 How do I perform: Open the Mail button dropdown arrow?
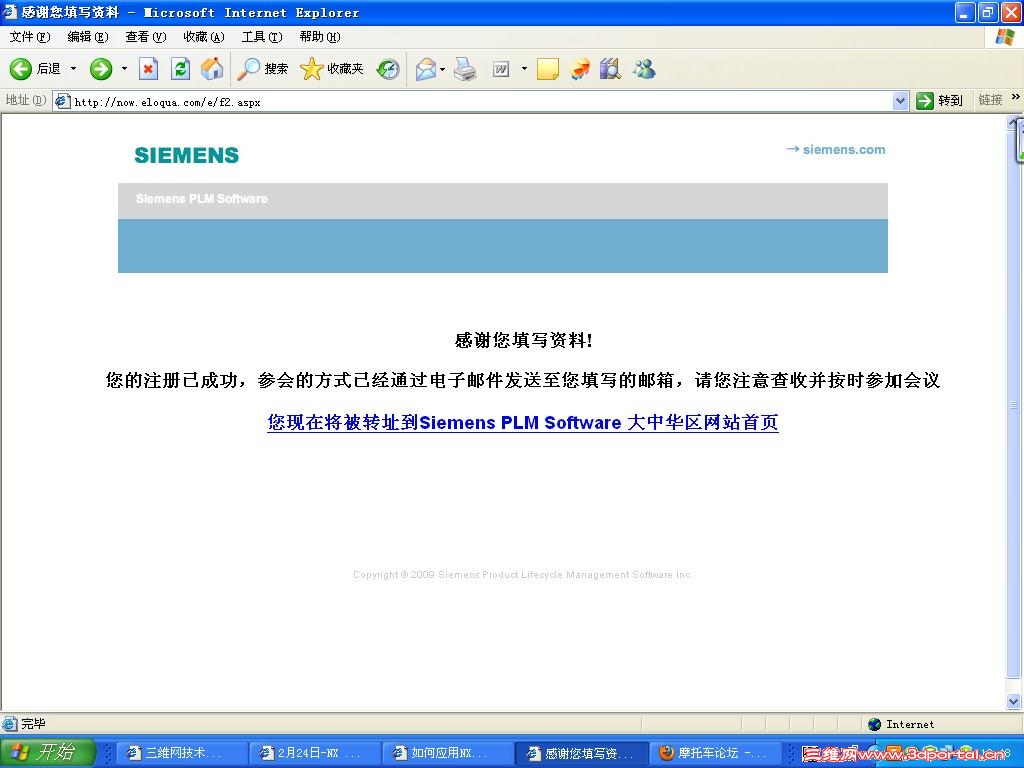point(443,69)
